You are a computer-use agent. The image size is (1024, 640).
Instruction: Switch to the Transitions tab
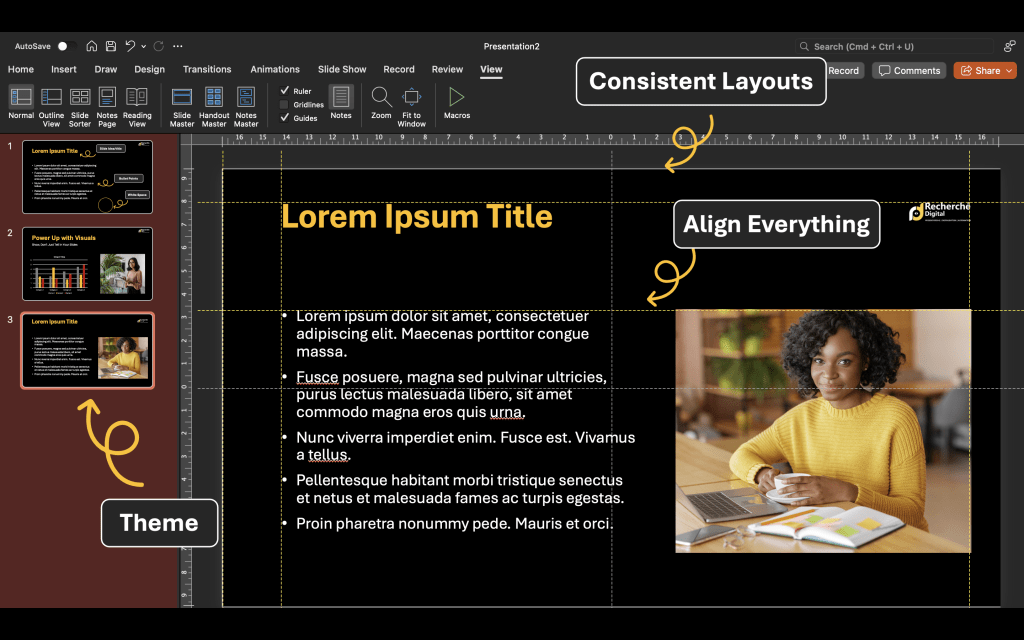click(207, 70)
